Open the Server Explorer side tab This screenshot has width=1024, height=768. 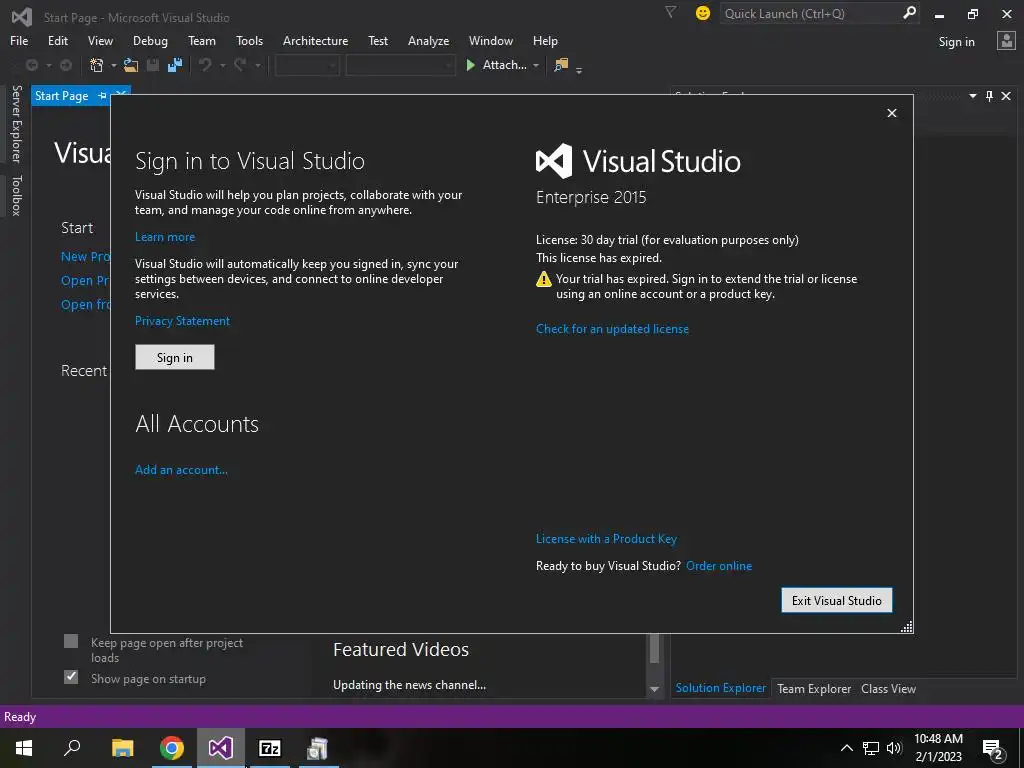[x=17, y=124]
